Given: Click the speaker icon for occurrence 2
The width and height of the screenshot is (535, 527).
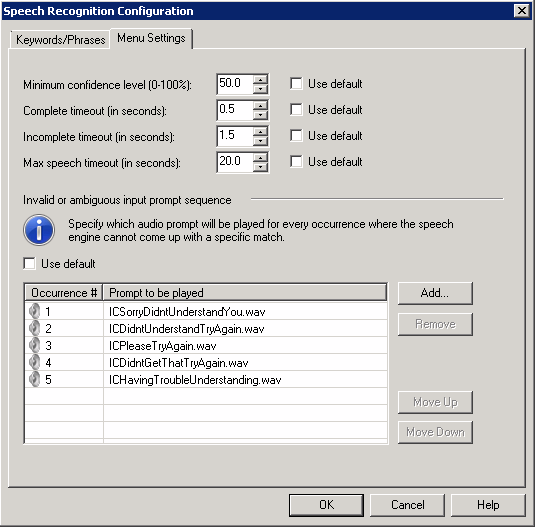Looking at the screenshot, I should coord(34,328).
